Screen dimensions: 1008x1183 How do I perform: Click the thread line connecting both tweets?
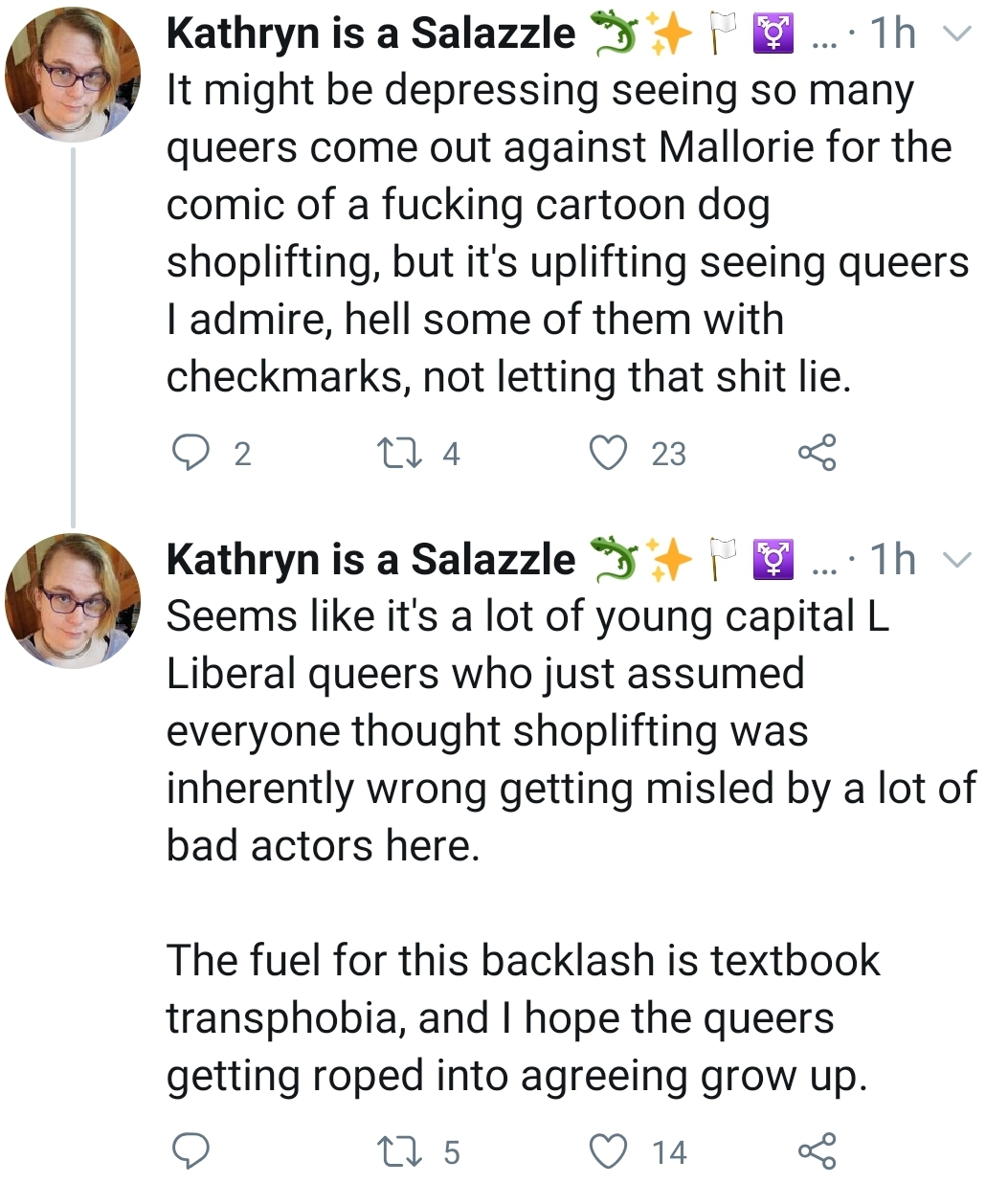point(73,337)
